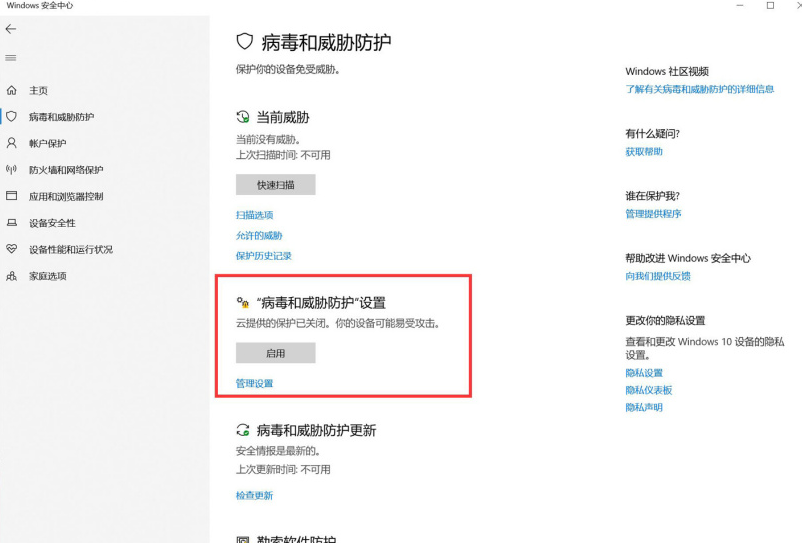This screenshot has width=802, height=543.
Task: Click the Windows 社区视频 heading
Action: click(x=667, y=72)
